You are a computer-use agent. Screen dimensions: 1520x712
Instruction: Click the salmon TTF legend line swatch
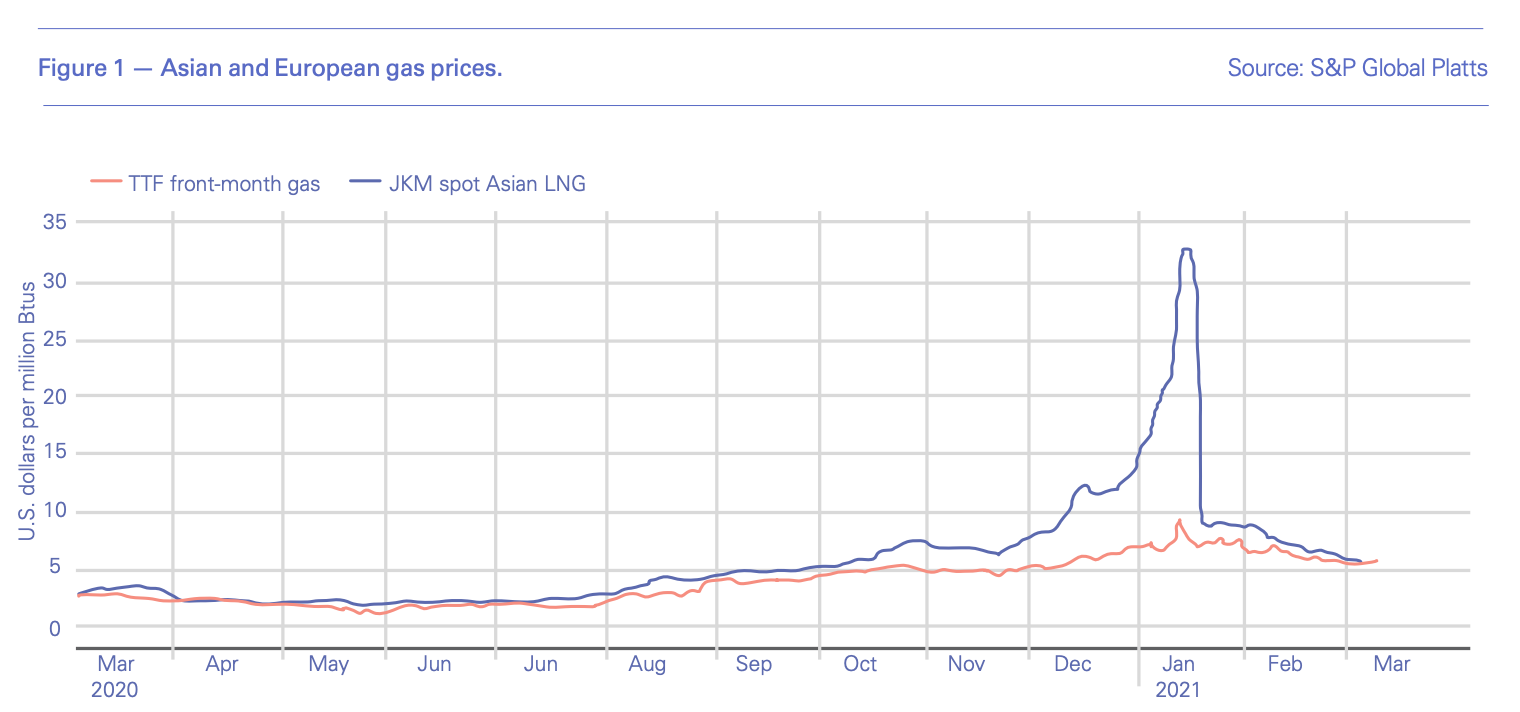click(x=104, y=183)
